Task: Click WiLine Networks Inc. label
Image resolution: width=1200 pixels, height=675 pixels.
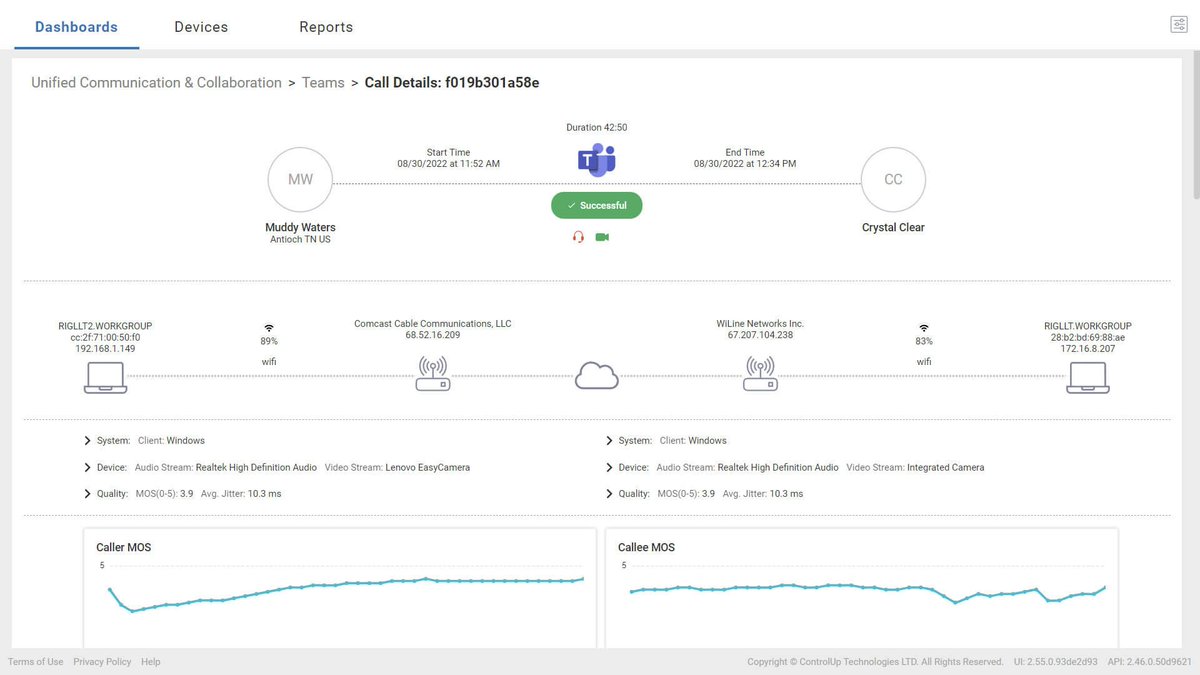Action: (760, 324)
